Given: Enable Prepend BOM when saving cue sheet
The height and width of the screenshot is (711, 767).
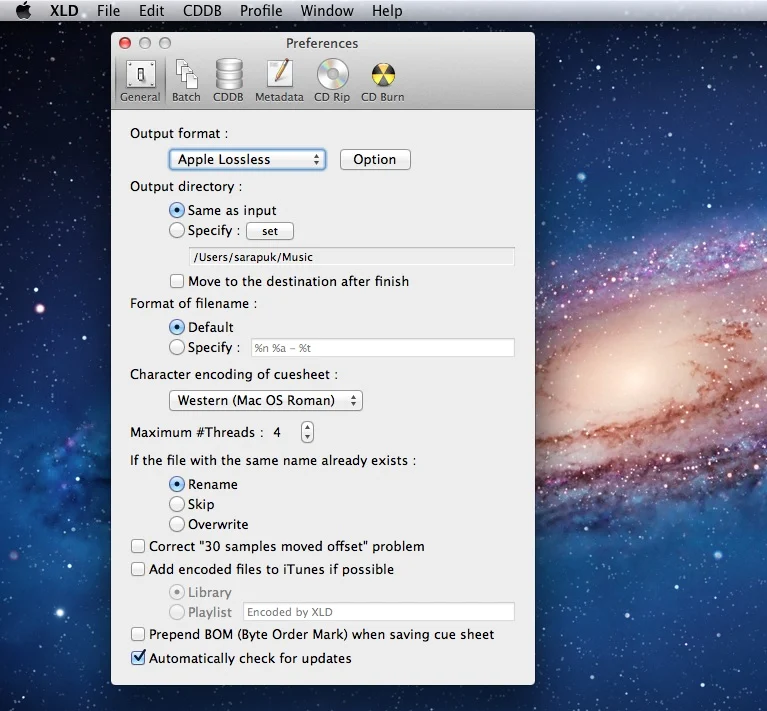Looking at the screenshot, I should [x=138, y=634].
